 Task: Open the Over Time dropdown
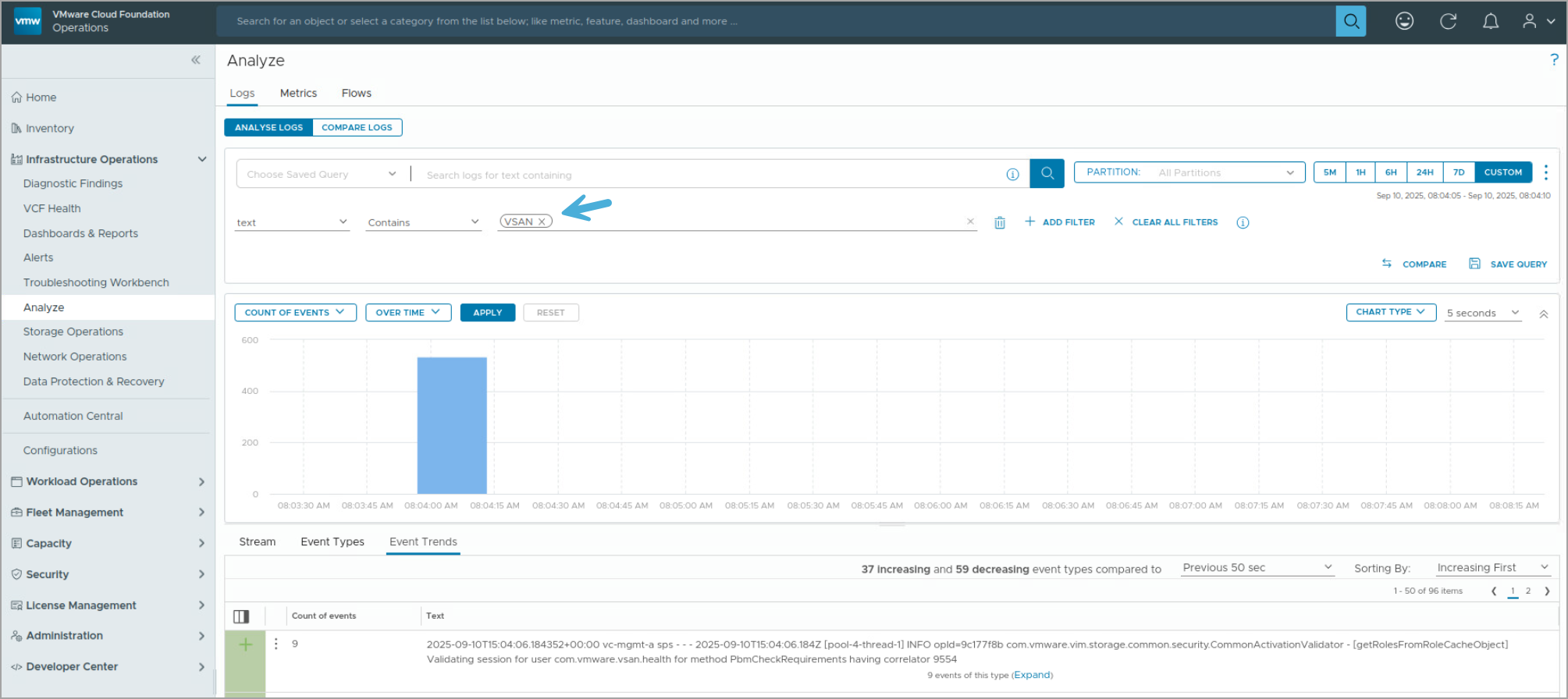(408, 312)
